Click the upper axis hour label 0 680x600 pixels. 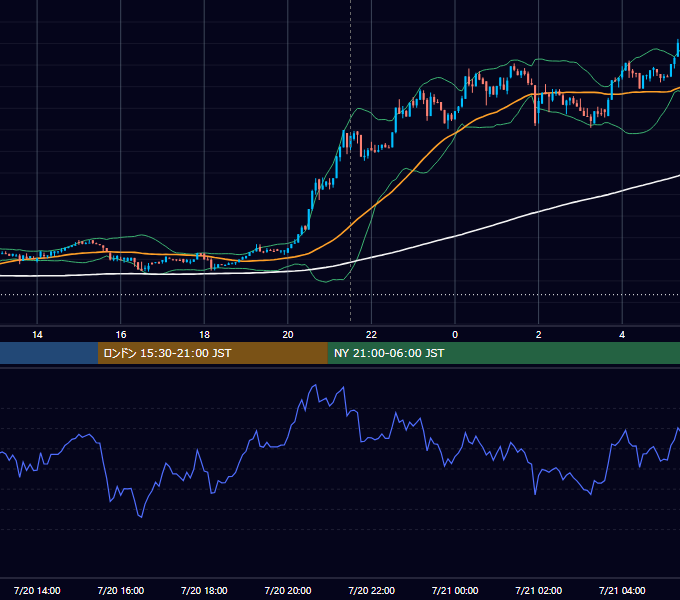pyautogui.click(x=455, y=335)
